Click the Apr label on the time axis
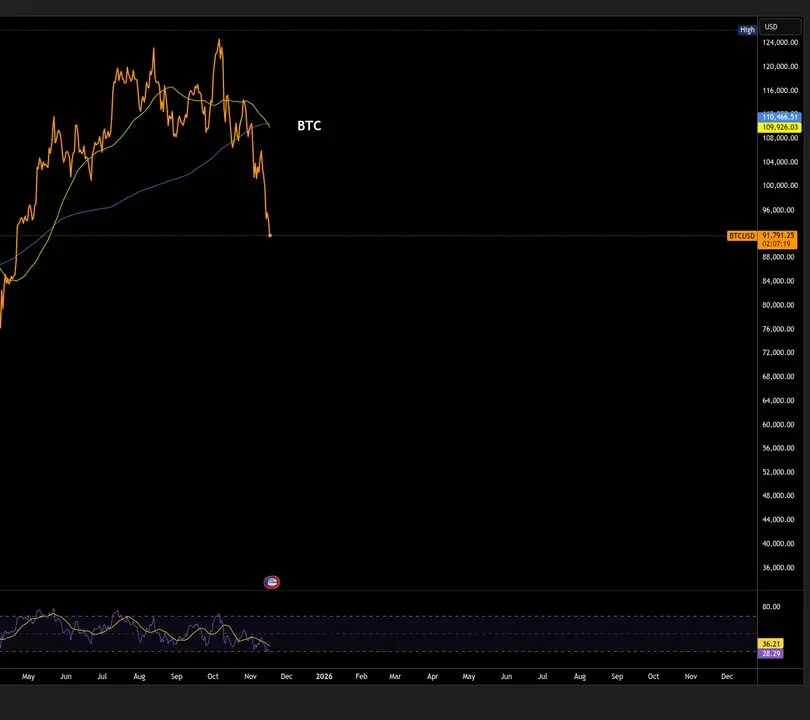The image size is (810, 720). click(x=432, y=676)
